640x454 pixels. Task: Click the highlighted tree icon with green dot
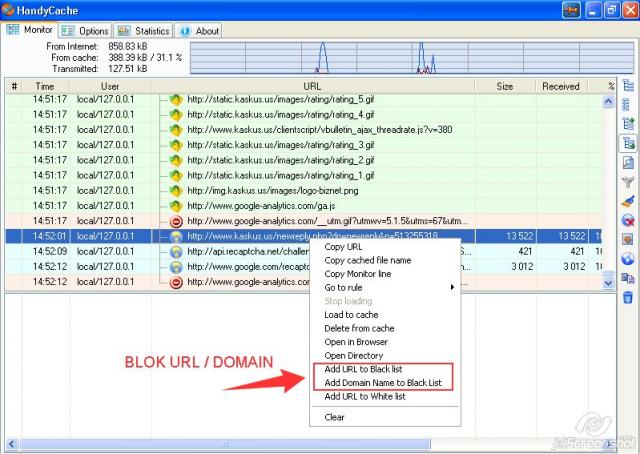click(628, 143)
